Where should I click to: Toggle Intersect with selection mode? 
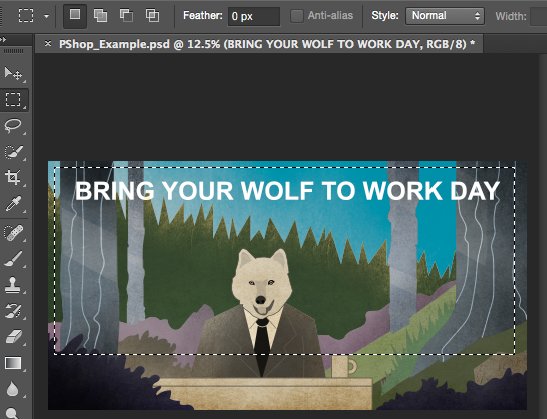tap(152, 15)
